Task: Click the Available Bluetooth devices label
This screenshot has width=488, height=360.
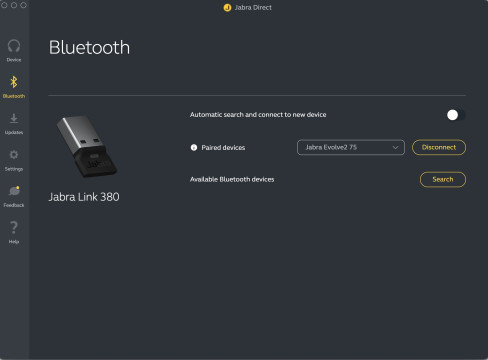Action: pyautogui.click(x=232, y=179)
